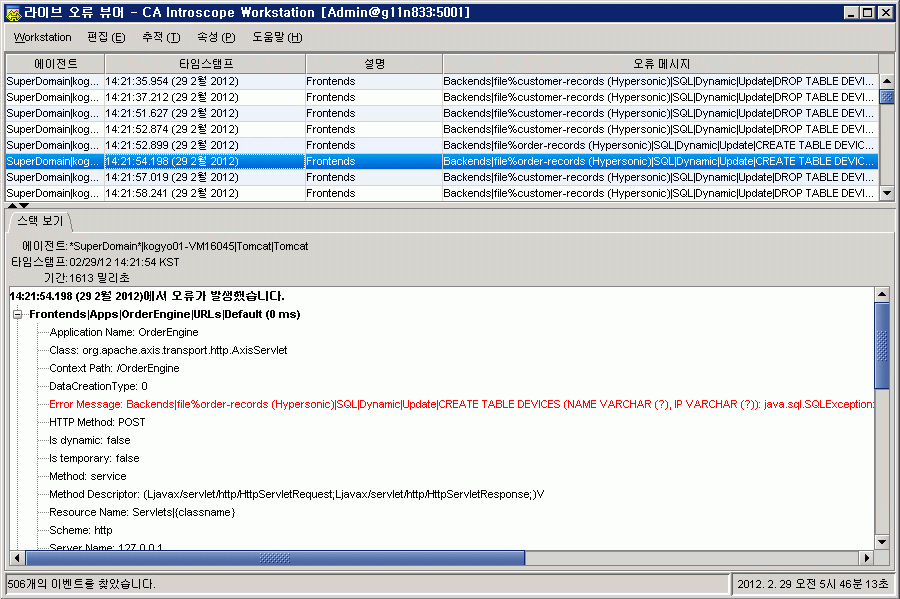Click the event table vertical scrollbar thumb
The height and width of the screenshot is (599, 900).
pyautogui.click(x=887, y=96)
